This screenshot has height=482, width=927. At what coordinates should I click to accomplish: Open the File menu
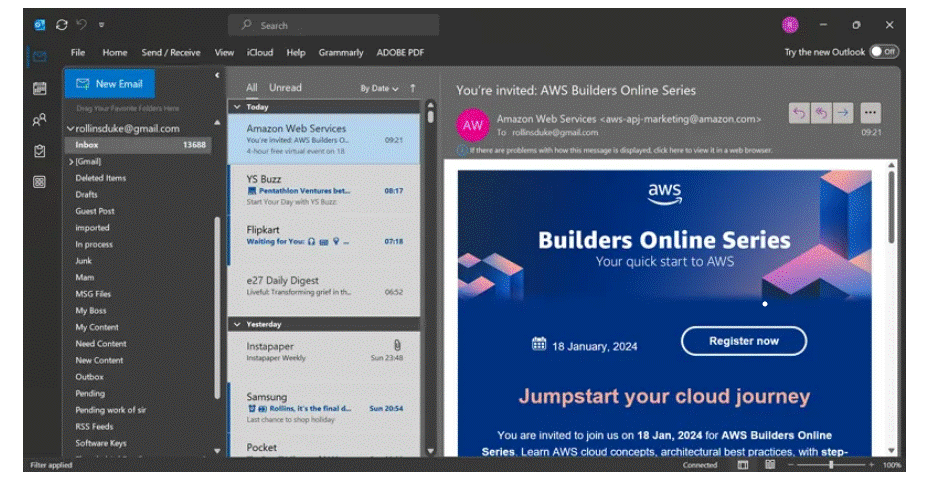(x=77, y=53)
